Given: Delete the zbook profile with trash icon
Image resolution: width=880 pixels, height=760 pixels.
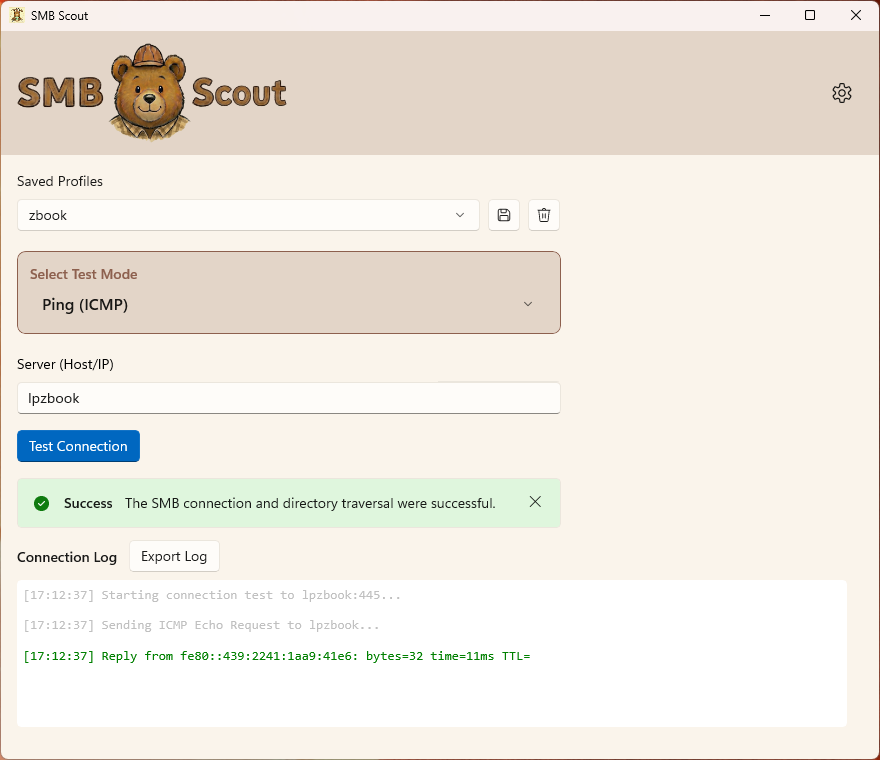Looking at the screenshot, I should tap(544, 215).
